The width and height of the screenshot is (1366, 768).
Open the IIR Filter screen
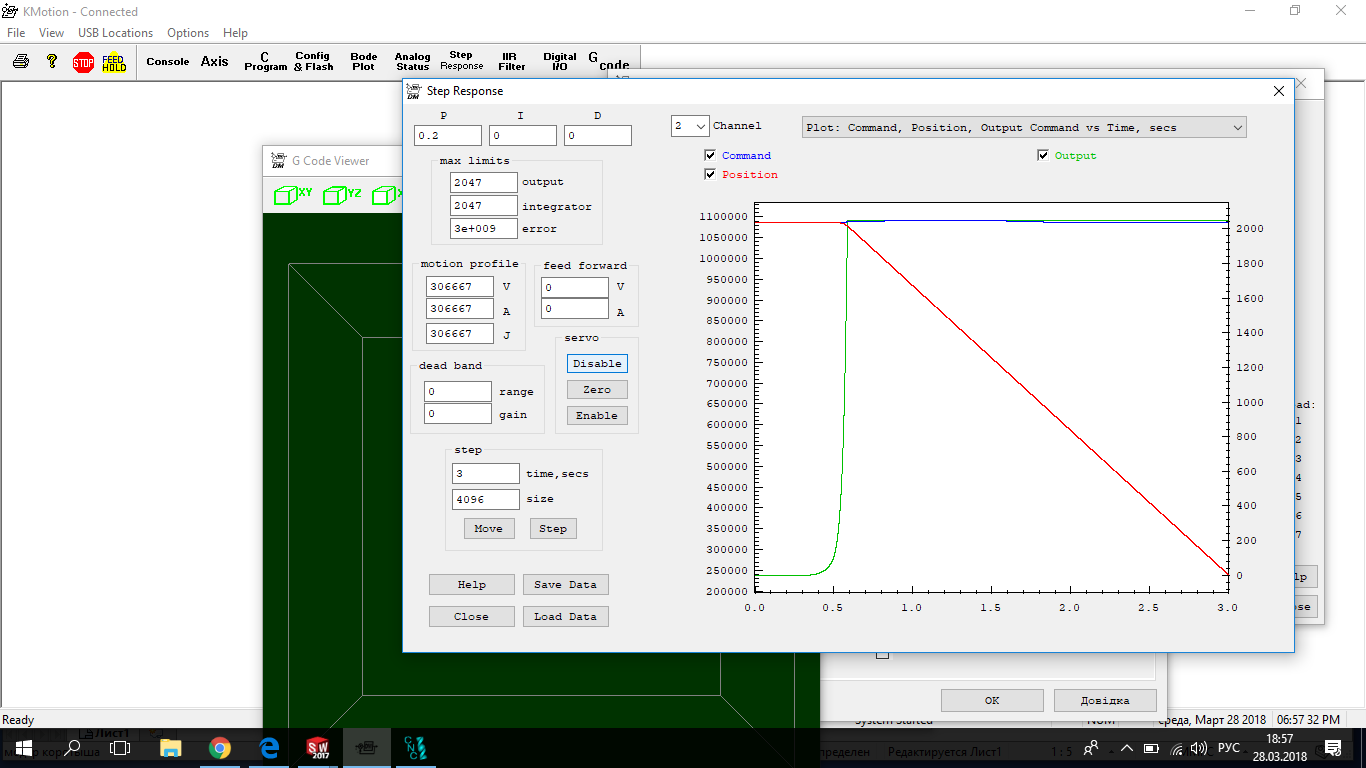pos(511,62)
